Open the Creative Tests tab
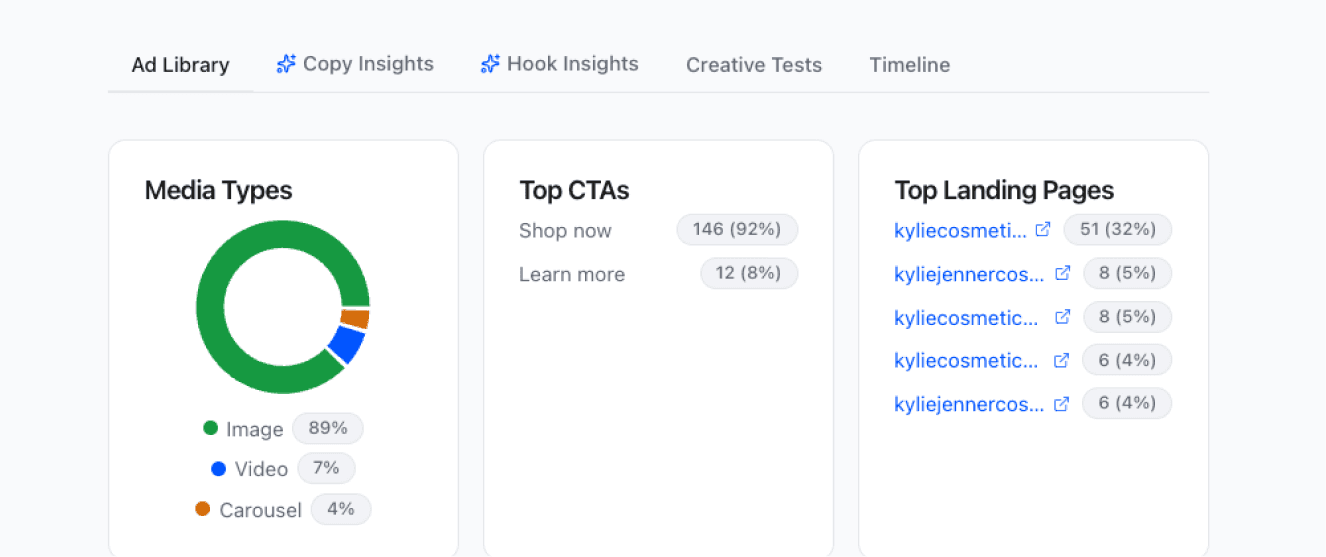Viewport: 1326px width, 557px height. click(x=753, y=65)
